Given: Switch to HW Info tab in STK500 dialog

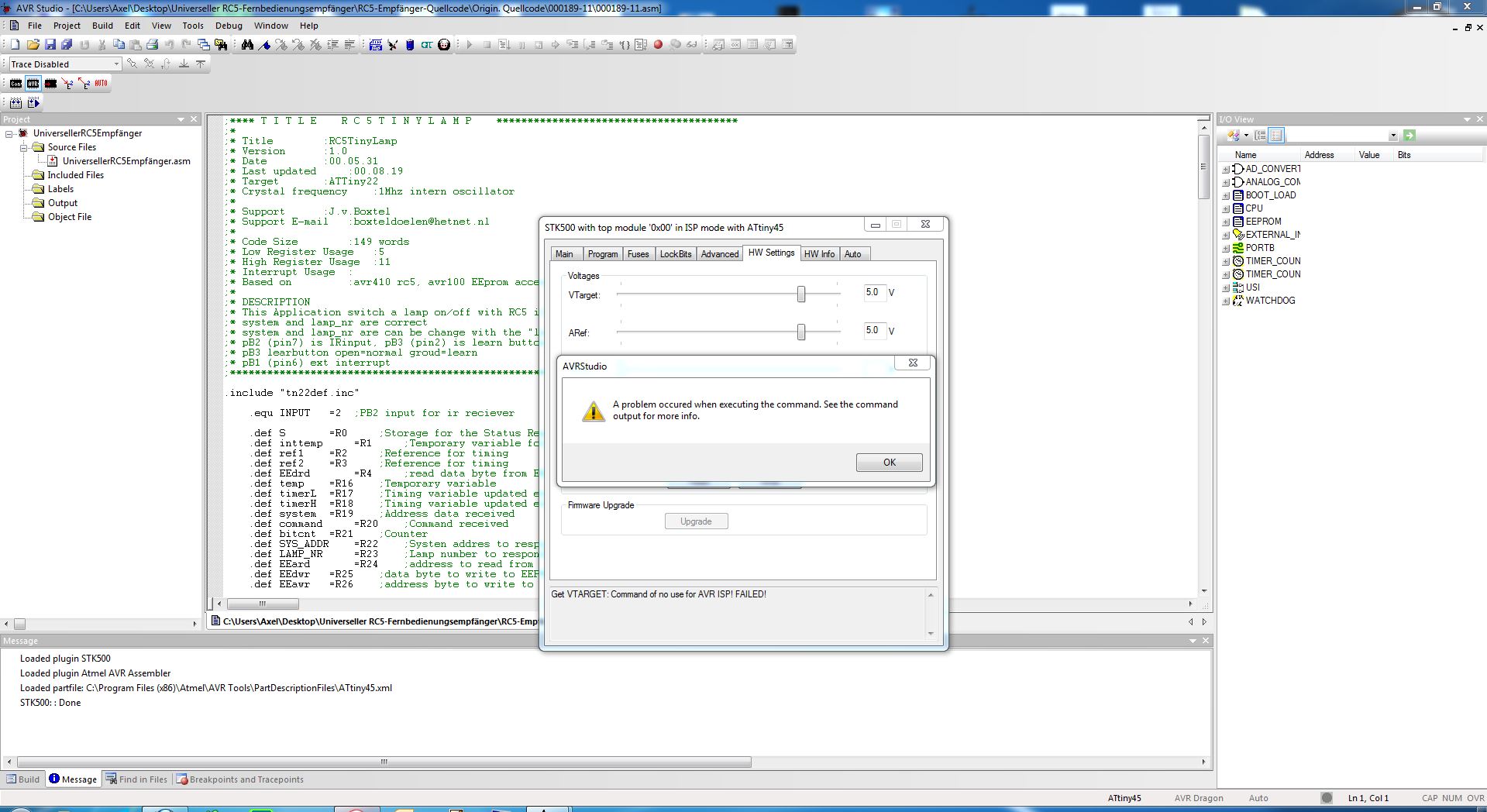Looking at the screenshot, I should pos(819,254).
